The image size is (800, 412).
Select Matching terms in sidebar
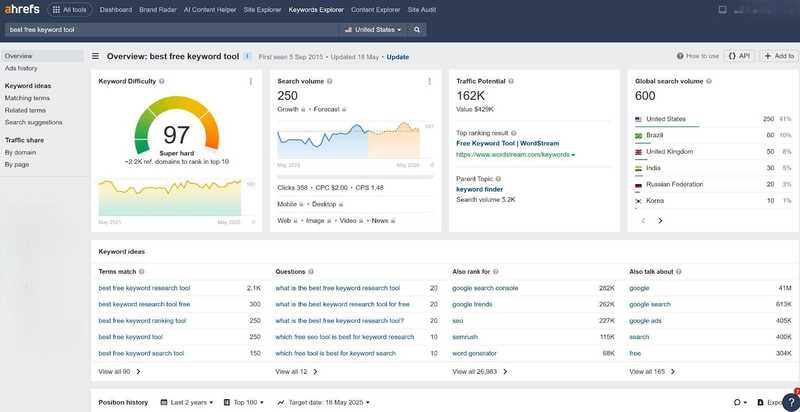point(27,98)
